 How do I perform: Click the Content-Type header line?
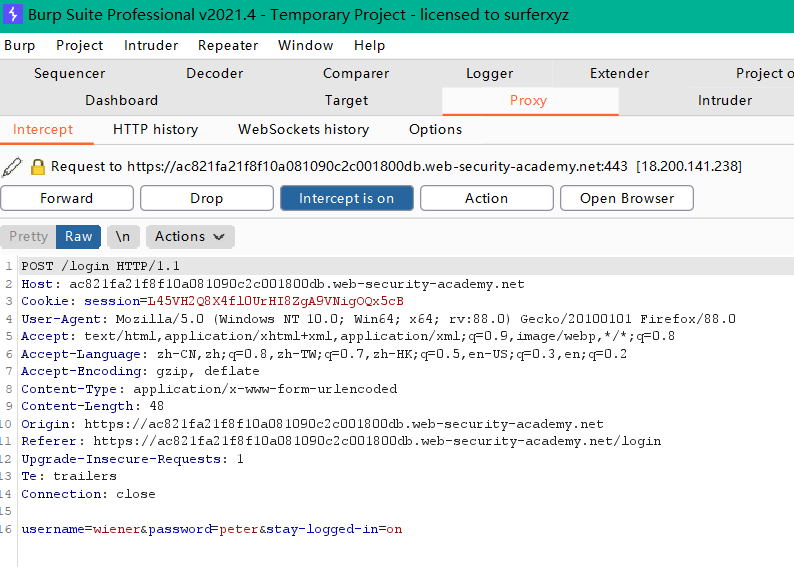click(x=209, y=389)
